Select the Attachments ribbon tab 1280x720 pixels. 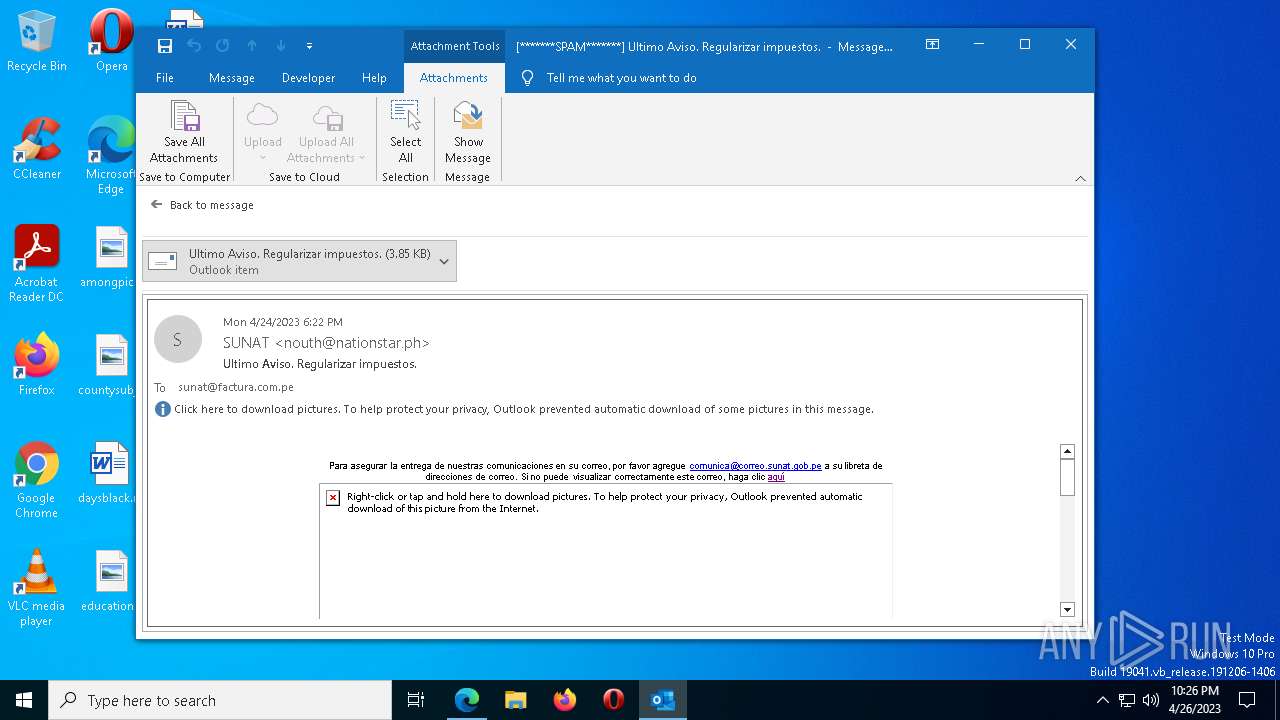(x=454, y=78)
